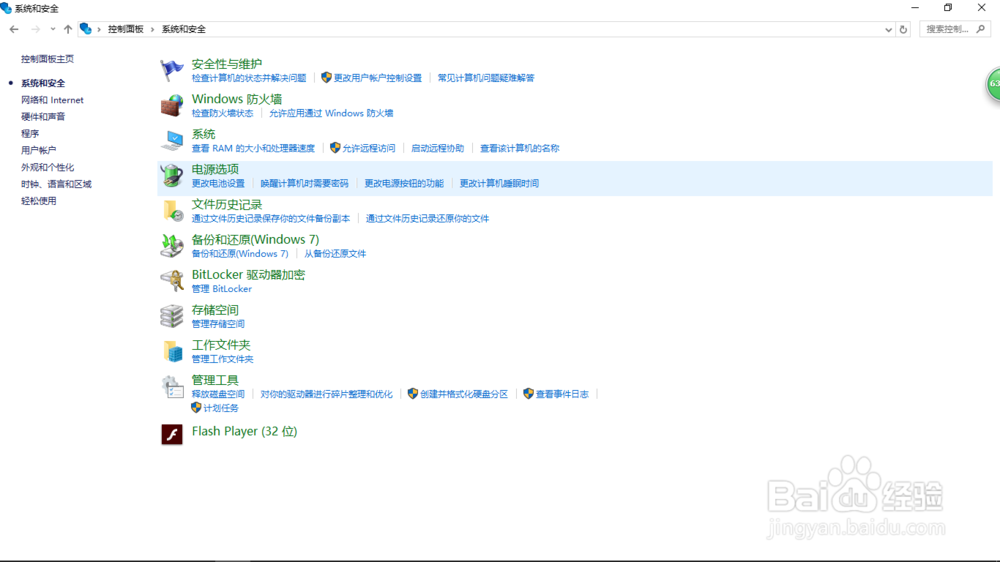Open 通过文件历史记录还原你的文件 link
1000x562 pixels.
click(x=427, y=218)
